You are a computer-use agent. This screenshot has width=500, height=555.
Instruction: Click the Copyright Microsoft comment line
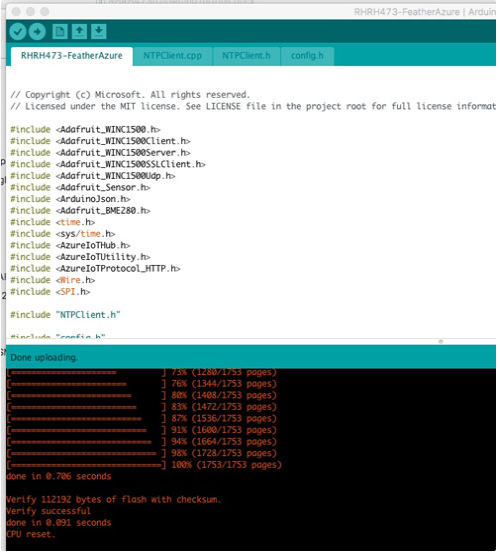pos(130,95)
